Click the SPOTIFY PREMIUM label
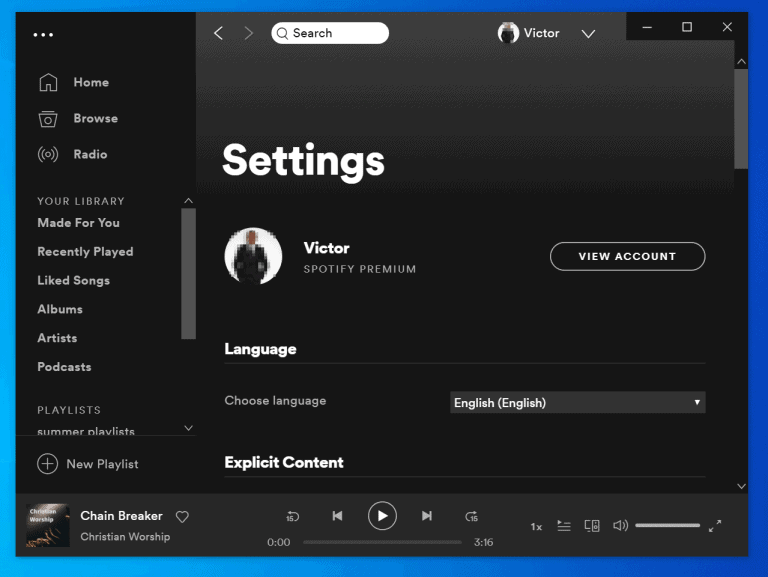The width and height of the screenshot is (768, 577). click(360, 269)
